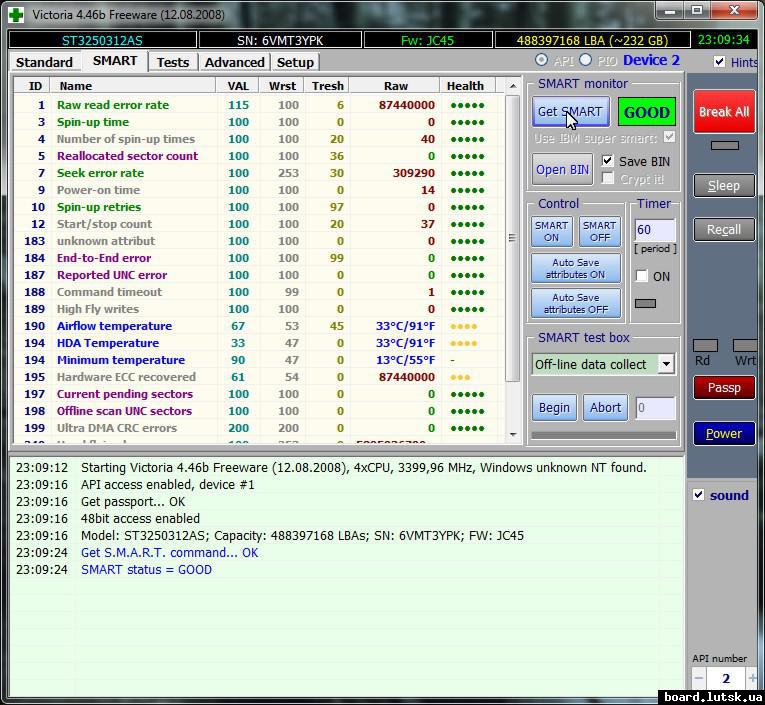Disable the sound checkbox

pyautogui.click(x=699, y=495)
